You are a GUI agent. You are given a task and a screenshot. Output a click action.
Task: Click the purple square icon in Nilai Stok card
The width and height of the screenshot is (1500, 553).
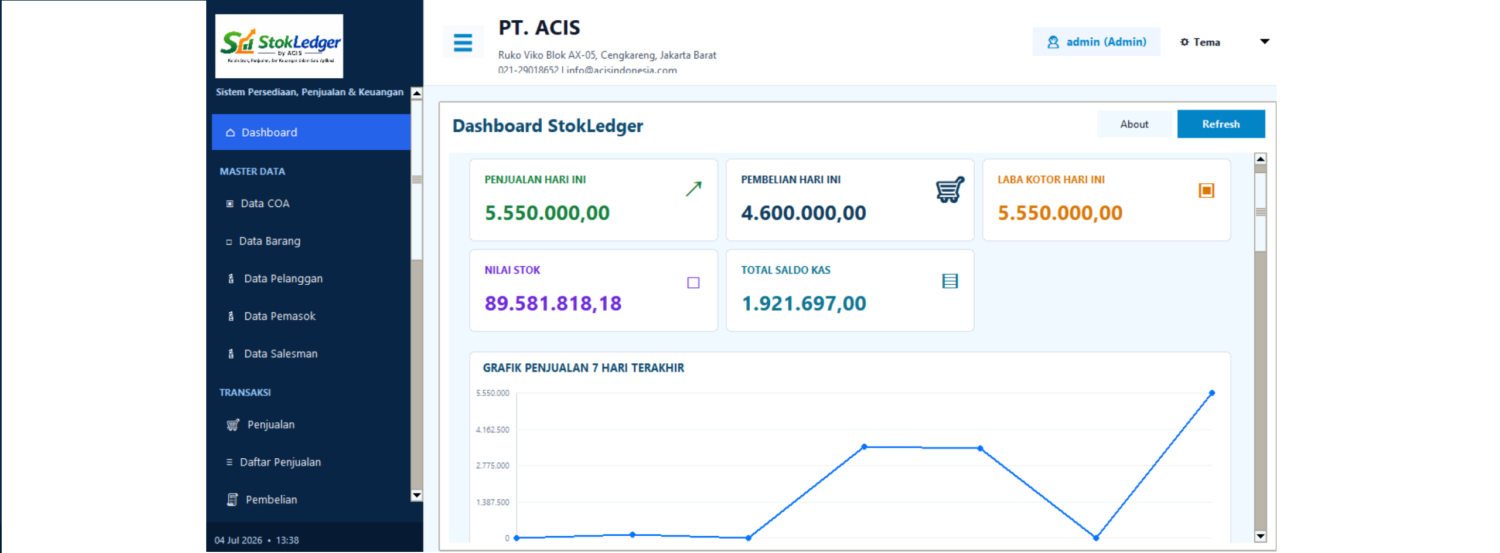[x=693, y=282]
